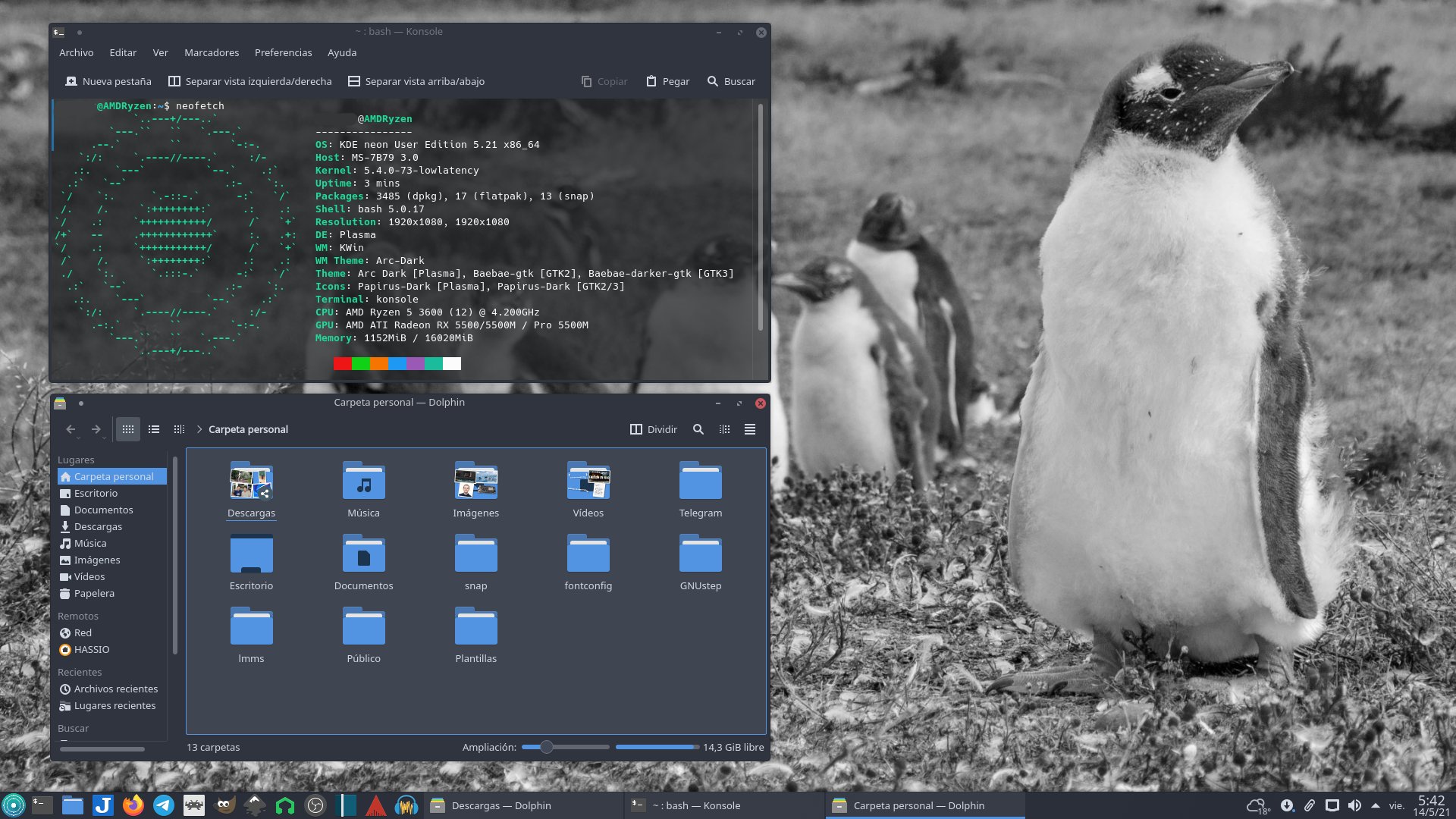This screenshot has width=1456, height=819.
Task: Open the Telegram taskbar icon
Action: pos(164,805)
